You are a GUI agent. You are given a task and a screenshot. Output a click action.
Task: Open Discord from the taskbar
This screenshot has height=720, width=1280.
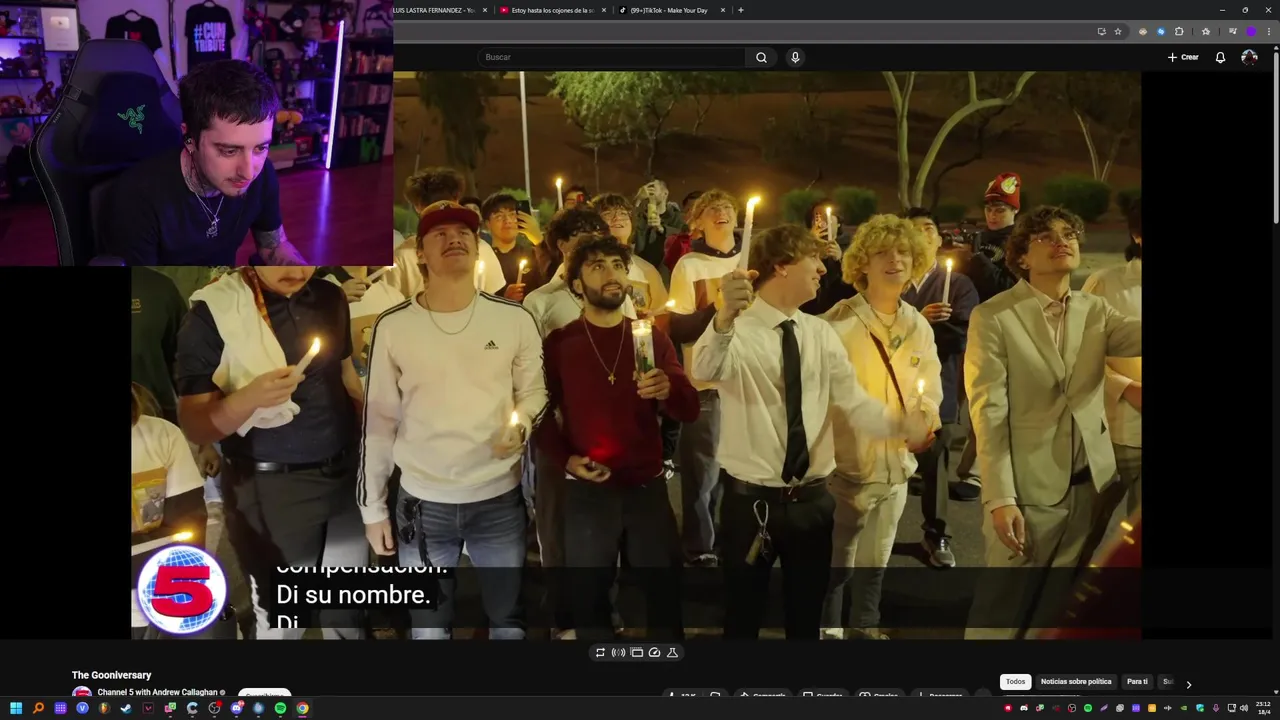click(236, 708)
